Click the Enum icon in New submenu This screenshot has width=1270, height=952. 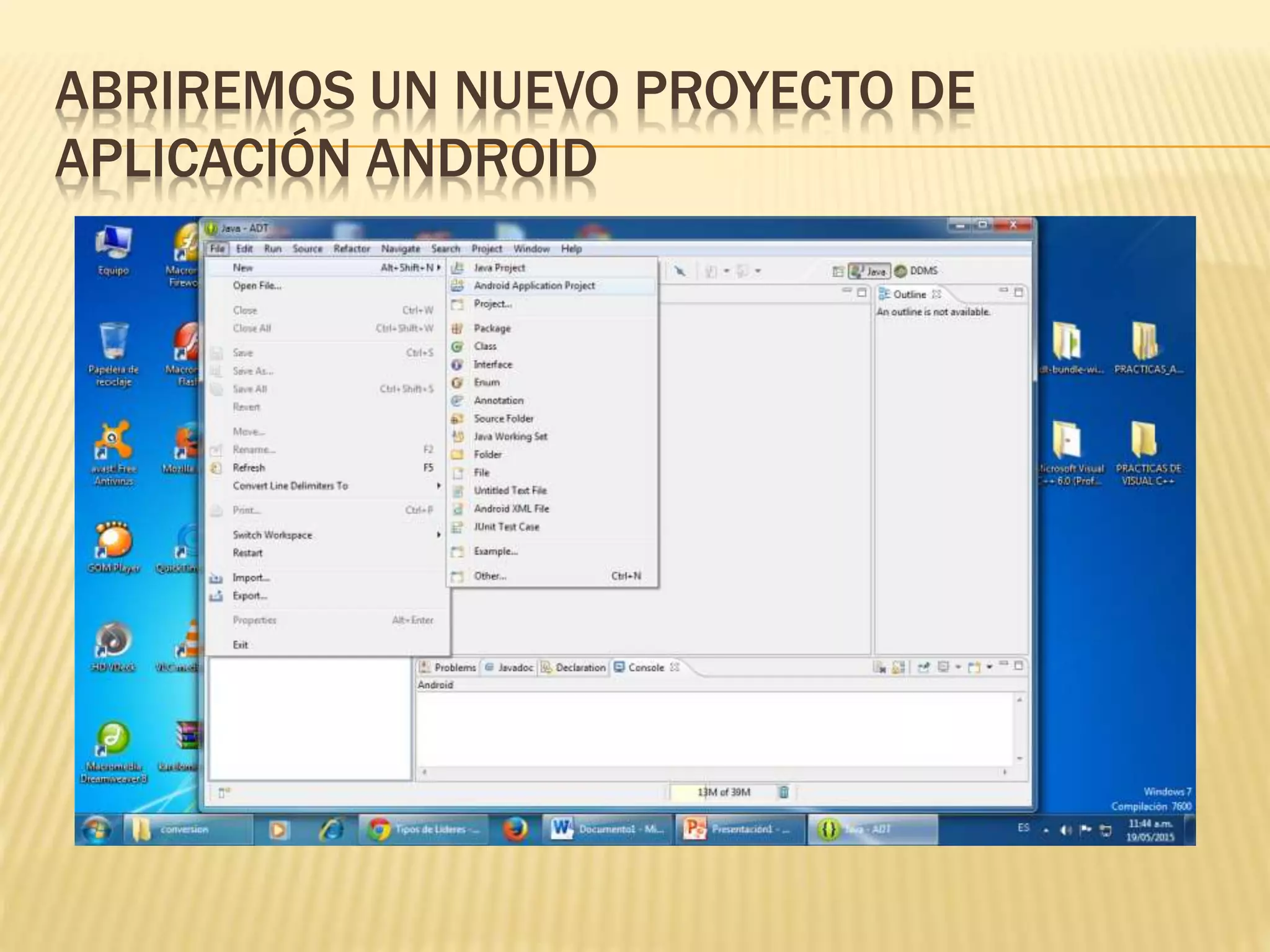458,382
